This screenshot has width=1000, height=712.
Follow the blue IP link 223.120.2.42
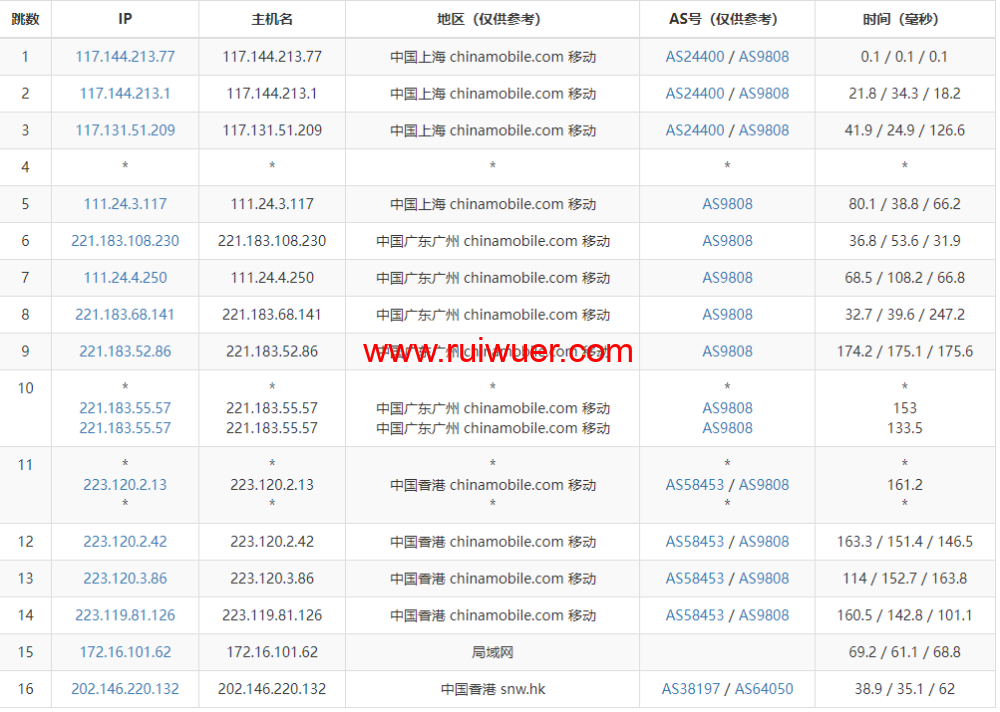click(125, 542)
